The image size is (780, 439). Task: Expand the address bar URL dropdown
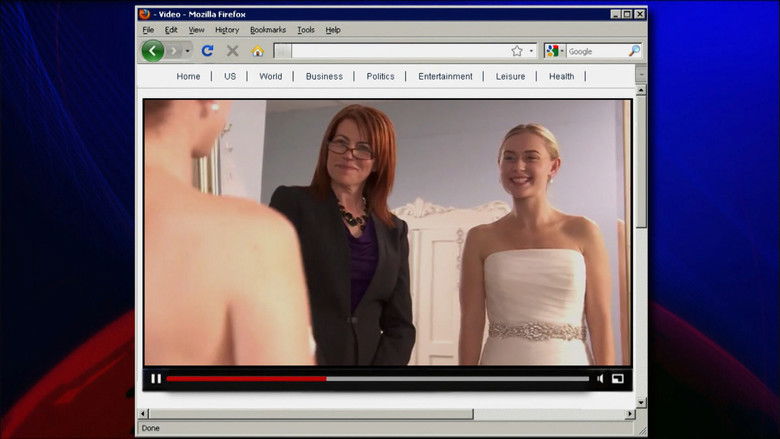tap(531, 51)
